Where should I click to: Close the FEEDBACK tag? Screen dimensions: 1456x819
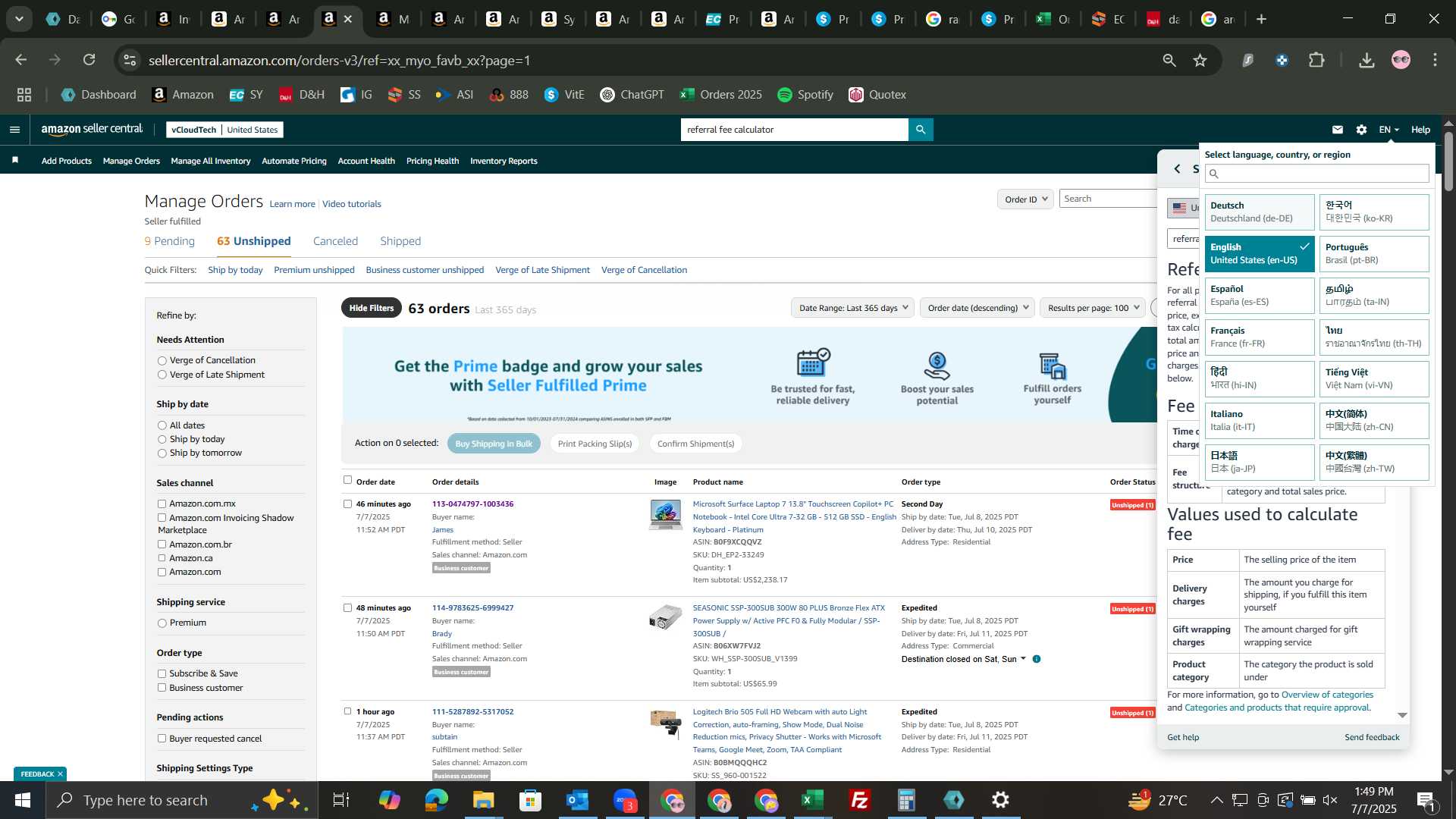(x=60, y=774)
